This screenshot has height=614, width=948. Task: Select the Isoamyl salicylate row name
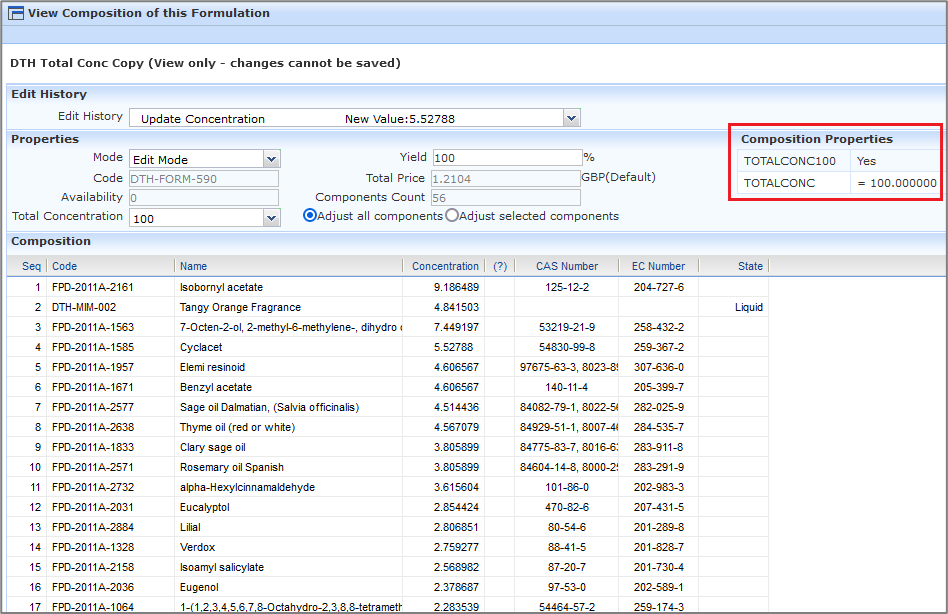pos(222,567)
